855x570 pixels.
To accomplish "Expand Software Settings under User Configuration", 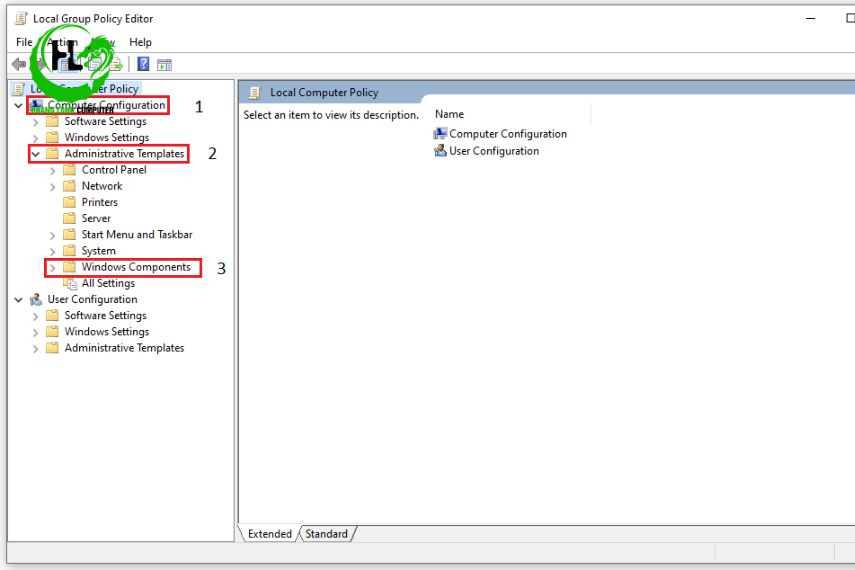I will point(35,316).
